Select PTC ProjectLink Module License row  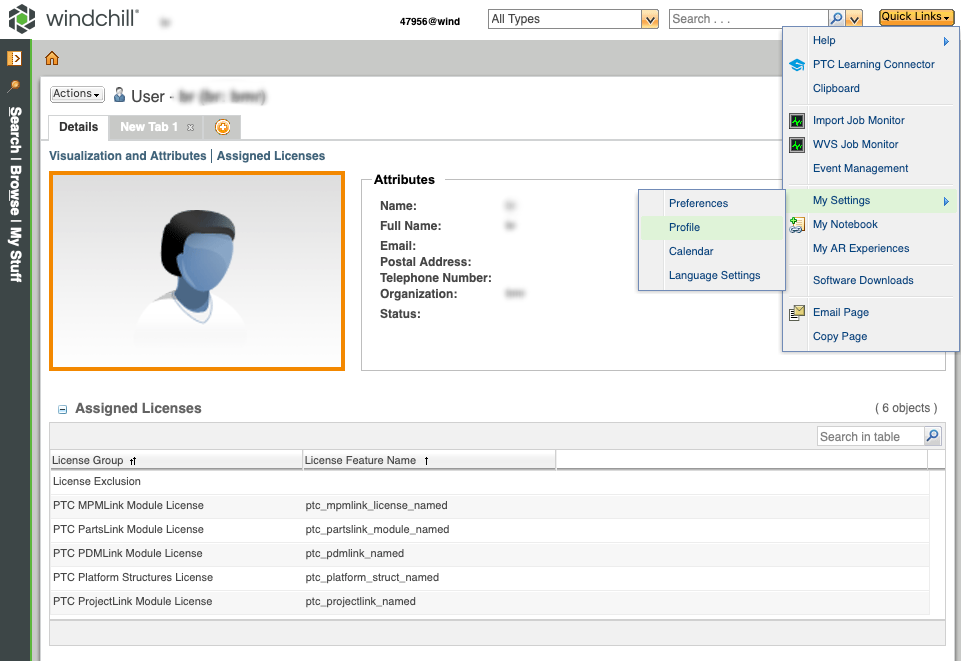tap(489, 602)
